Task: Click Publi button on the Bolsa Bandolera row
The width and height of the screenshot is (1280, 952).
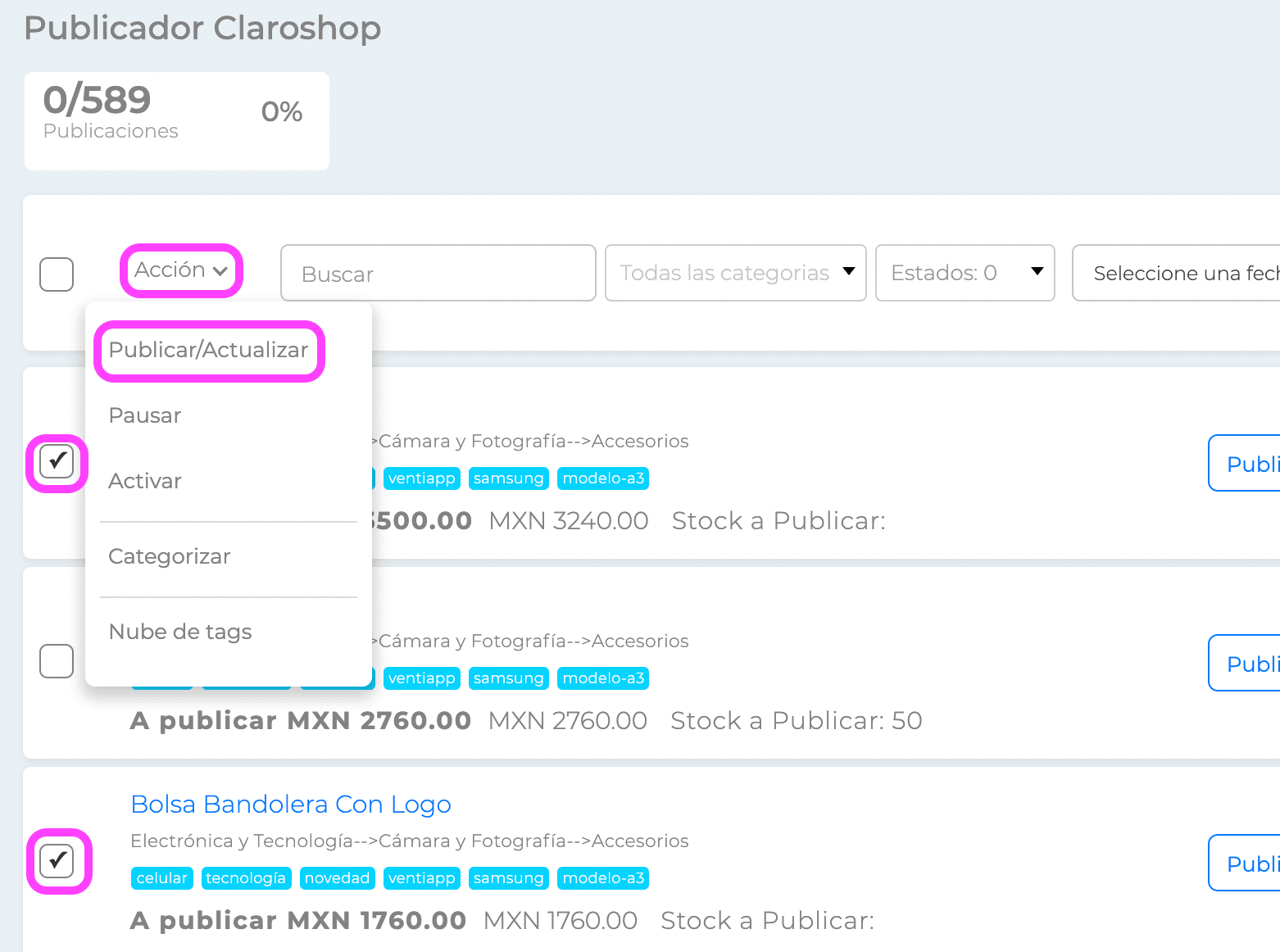Action: (1244, 863)
